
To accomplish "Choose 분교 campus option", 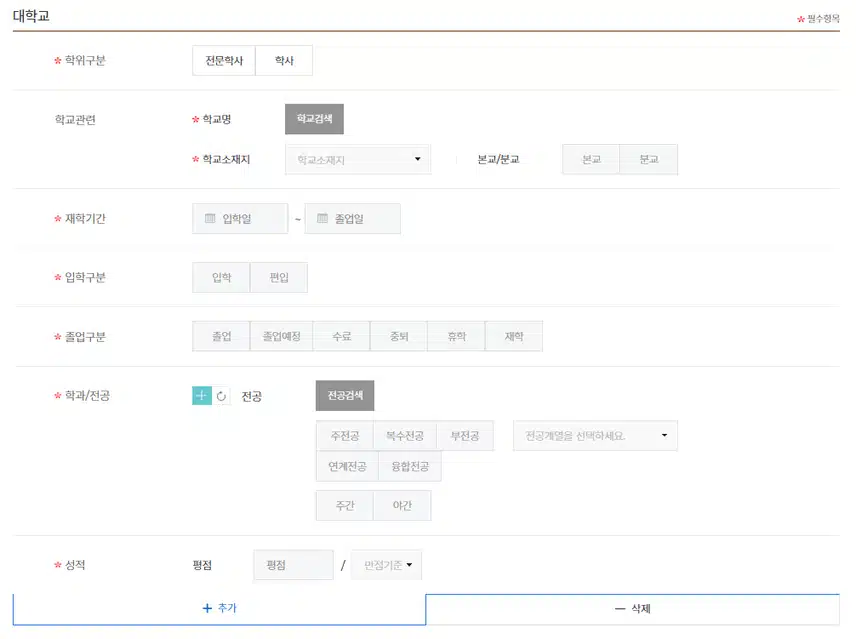I will click(x=649, y=159).
